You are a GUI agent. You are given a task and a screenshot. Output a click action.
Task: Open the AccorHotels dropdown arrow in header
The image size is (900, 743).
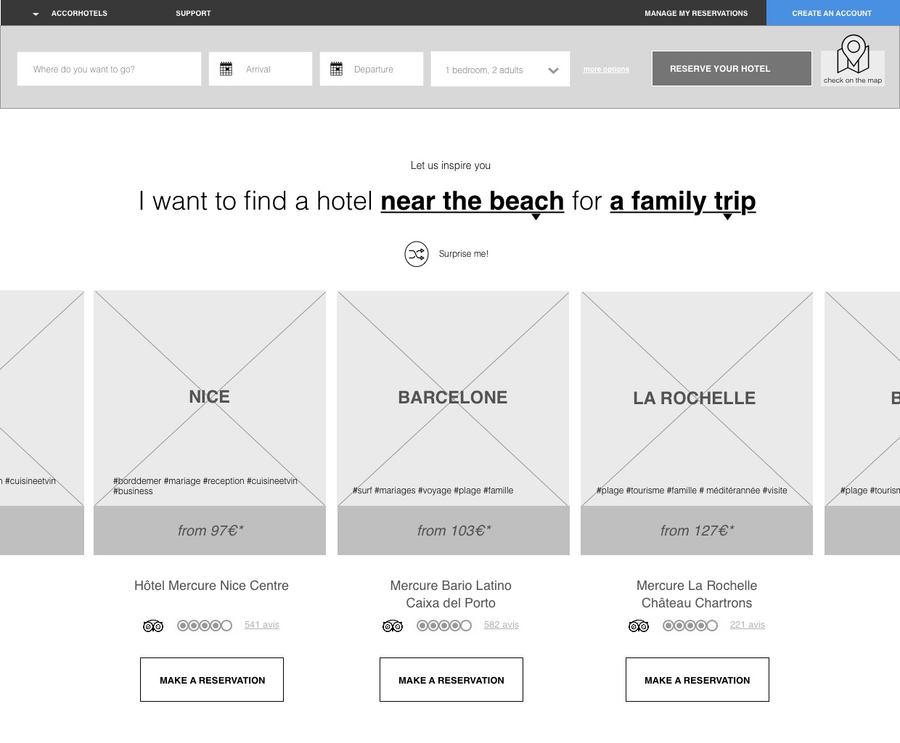(x=36, y=14)
